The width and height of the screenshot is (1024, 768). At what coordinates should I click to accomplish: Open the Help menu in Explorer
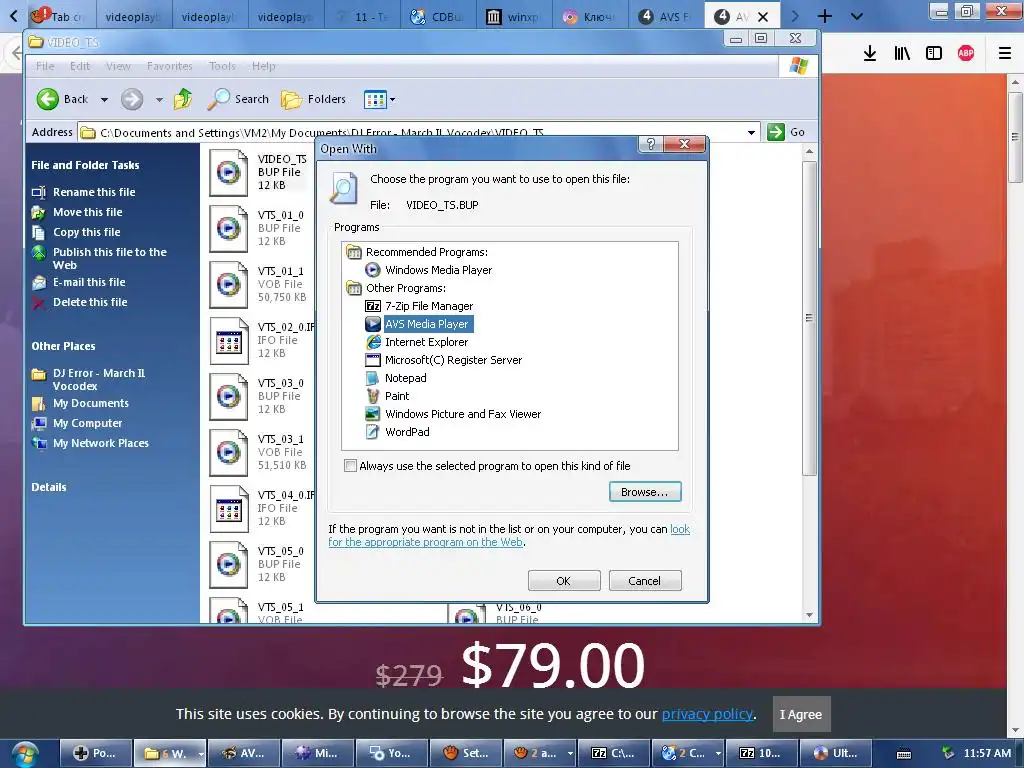point(264,66)
